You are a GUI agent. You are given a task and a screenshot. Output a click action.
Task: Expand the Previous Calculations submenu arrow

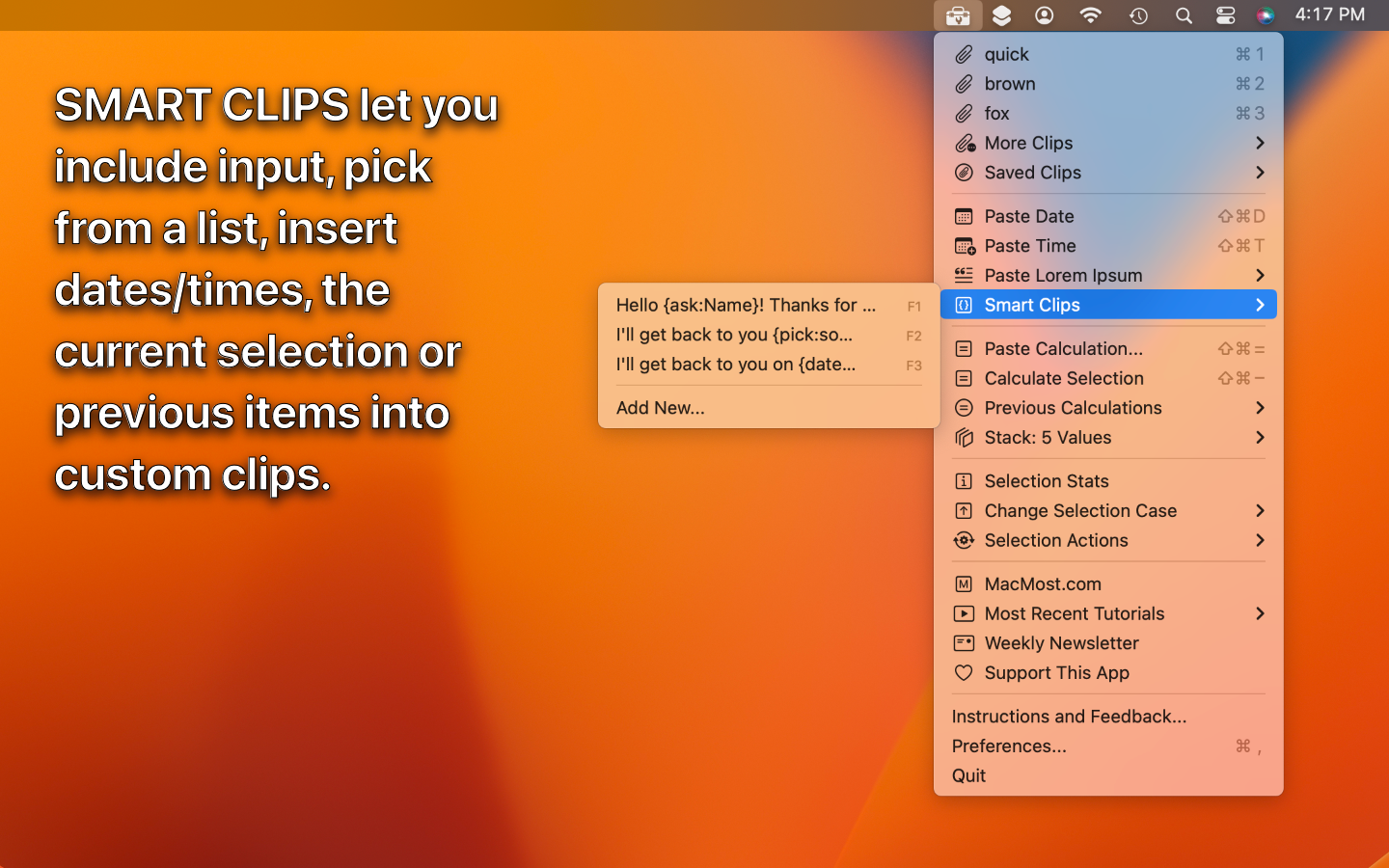[1260, 408]
